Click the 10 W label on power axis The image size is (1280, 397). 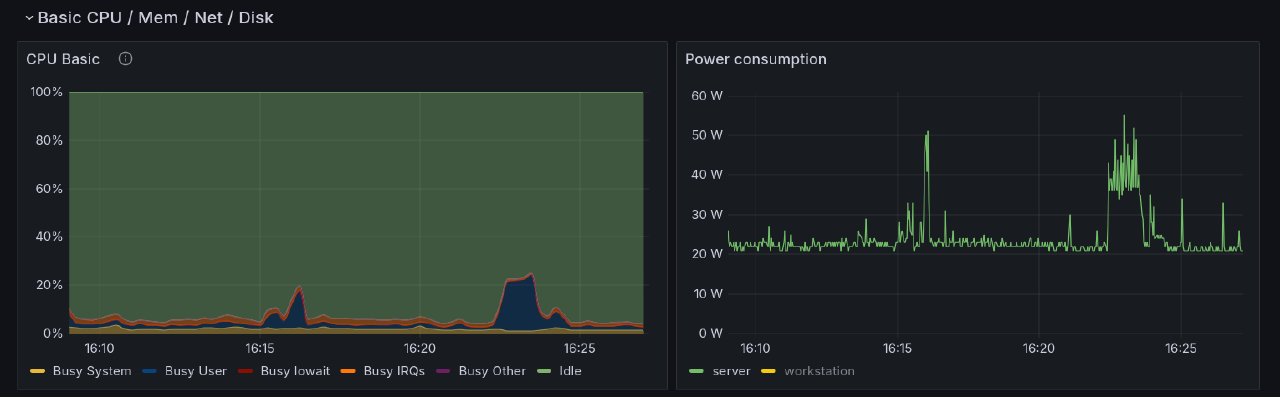tap(707, 293)
